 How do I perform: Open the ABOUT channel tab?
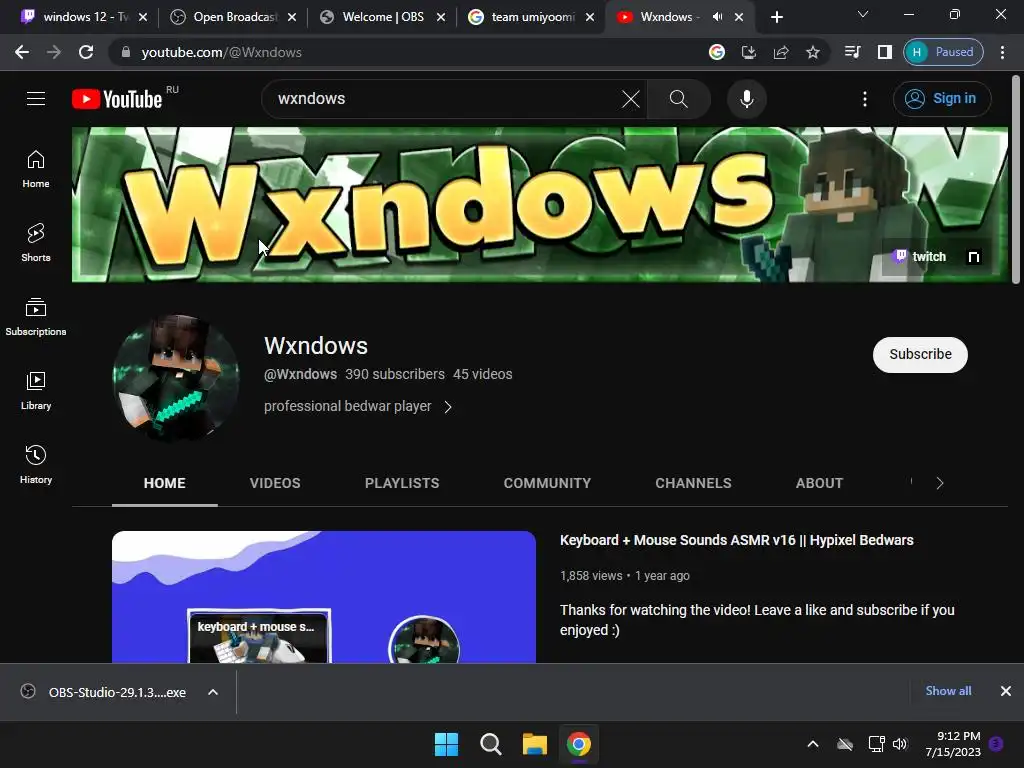tap(820, 483)
